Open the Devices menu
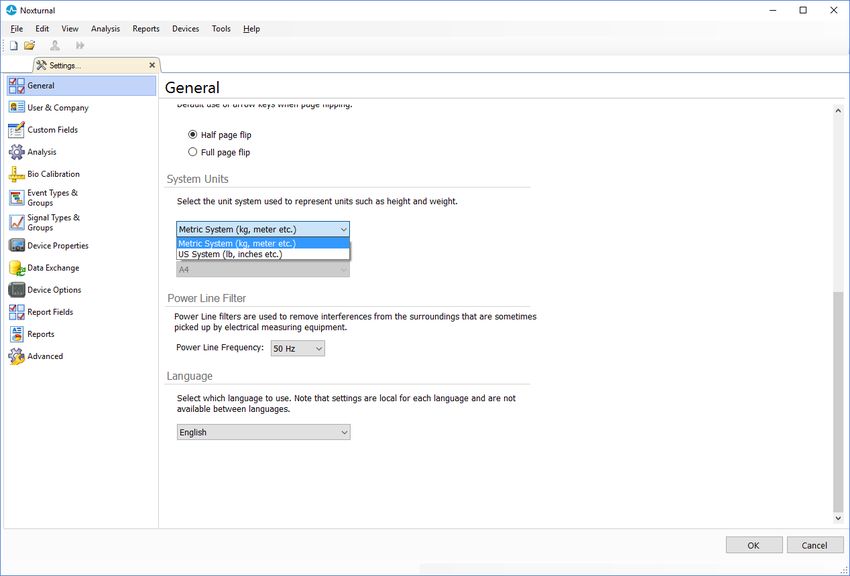Screen dimensions: 850x576 (185, 29)
